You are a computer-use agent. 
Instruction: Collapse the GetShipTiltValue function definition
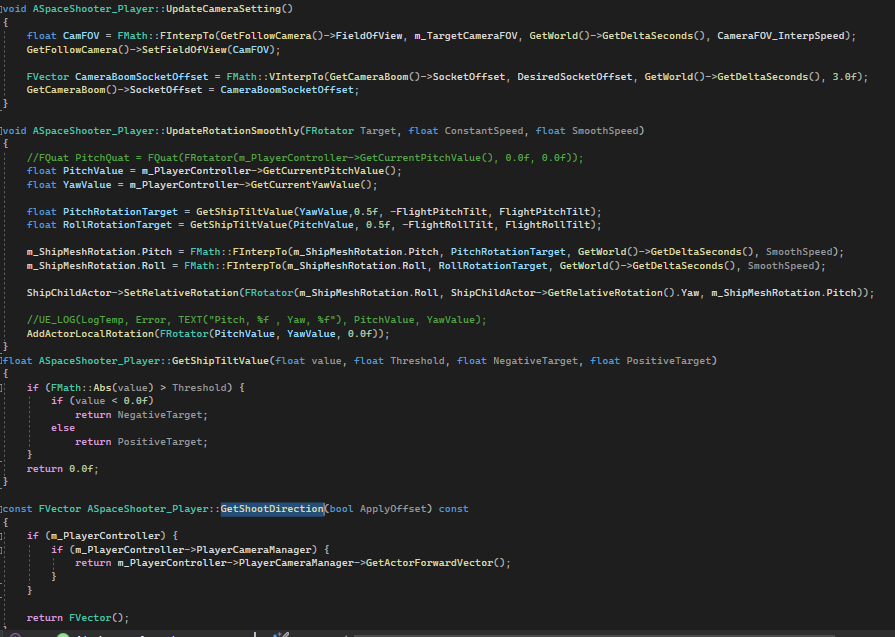(x=3, y=360)
